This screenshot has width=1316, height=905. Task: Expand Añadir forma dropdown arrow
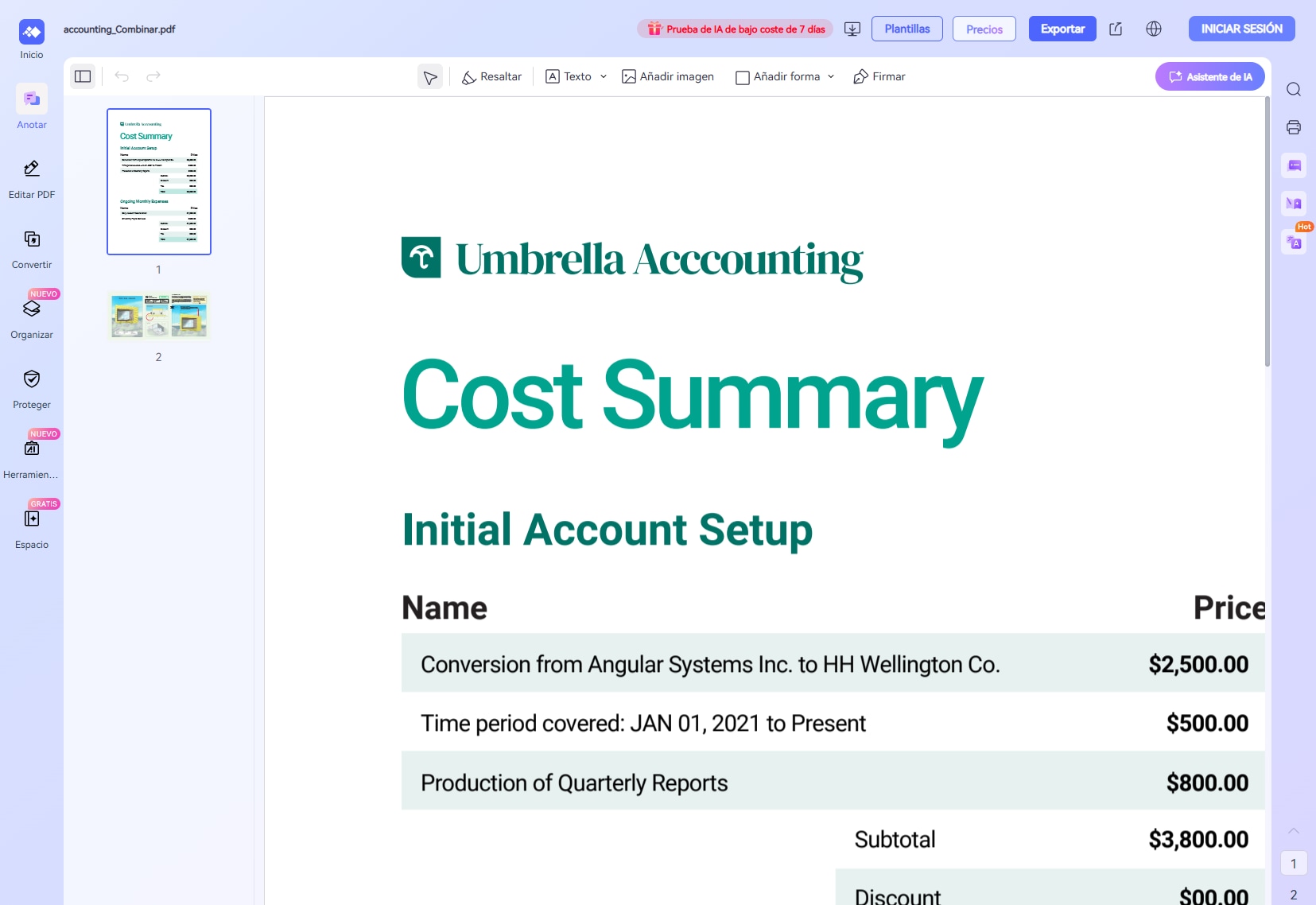[x=831, y=77]
